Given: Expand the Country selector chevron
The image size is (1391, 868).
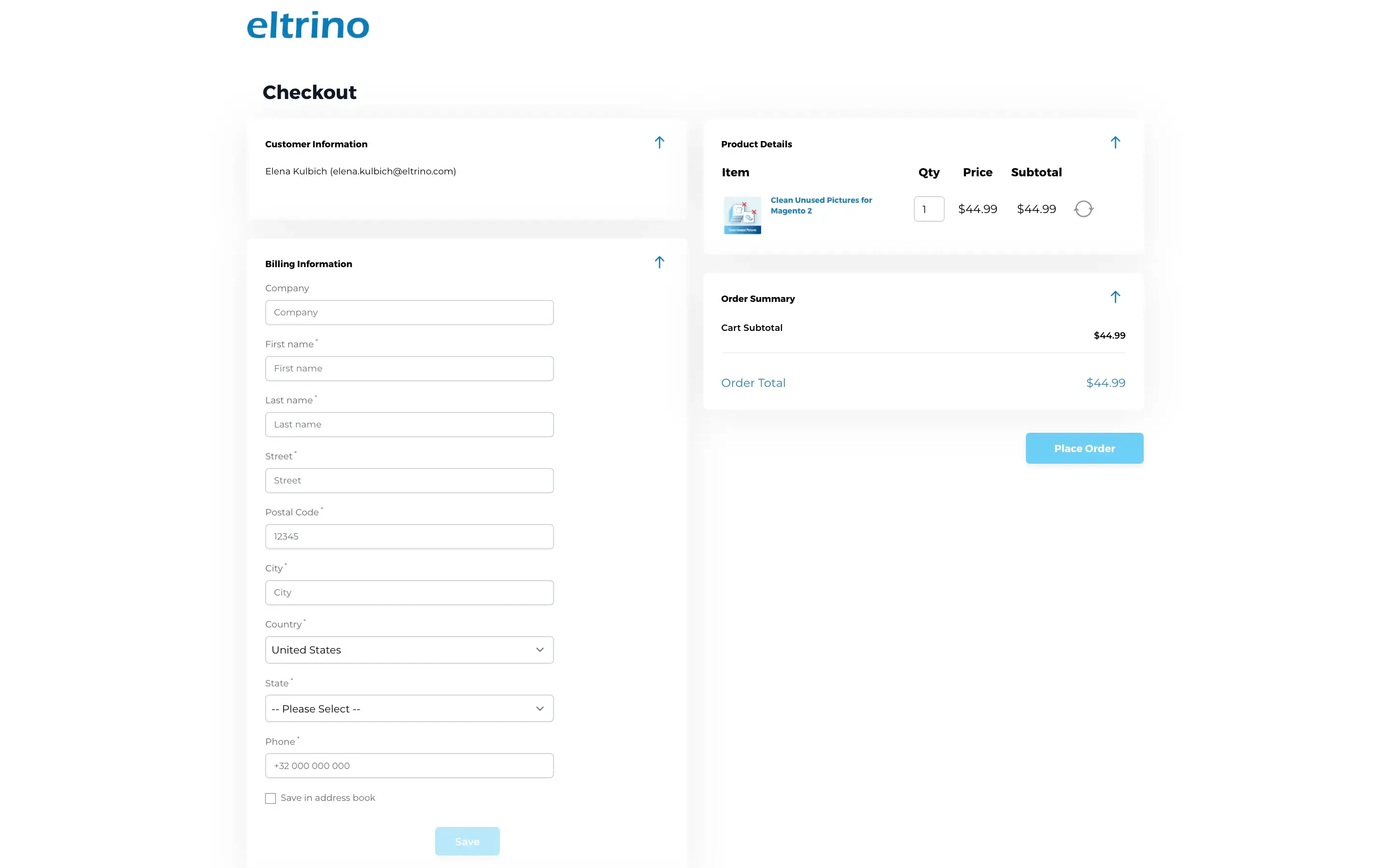Looking at the screenshot, I should (539, 649).
